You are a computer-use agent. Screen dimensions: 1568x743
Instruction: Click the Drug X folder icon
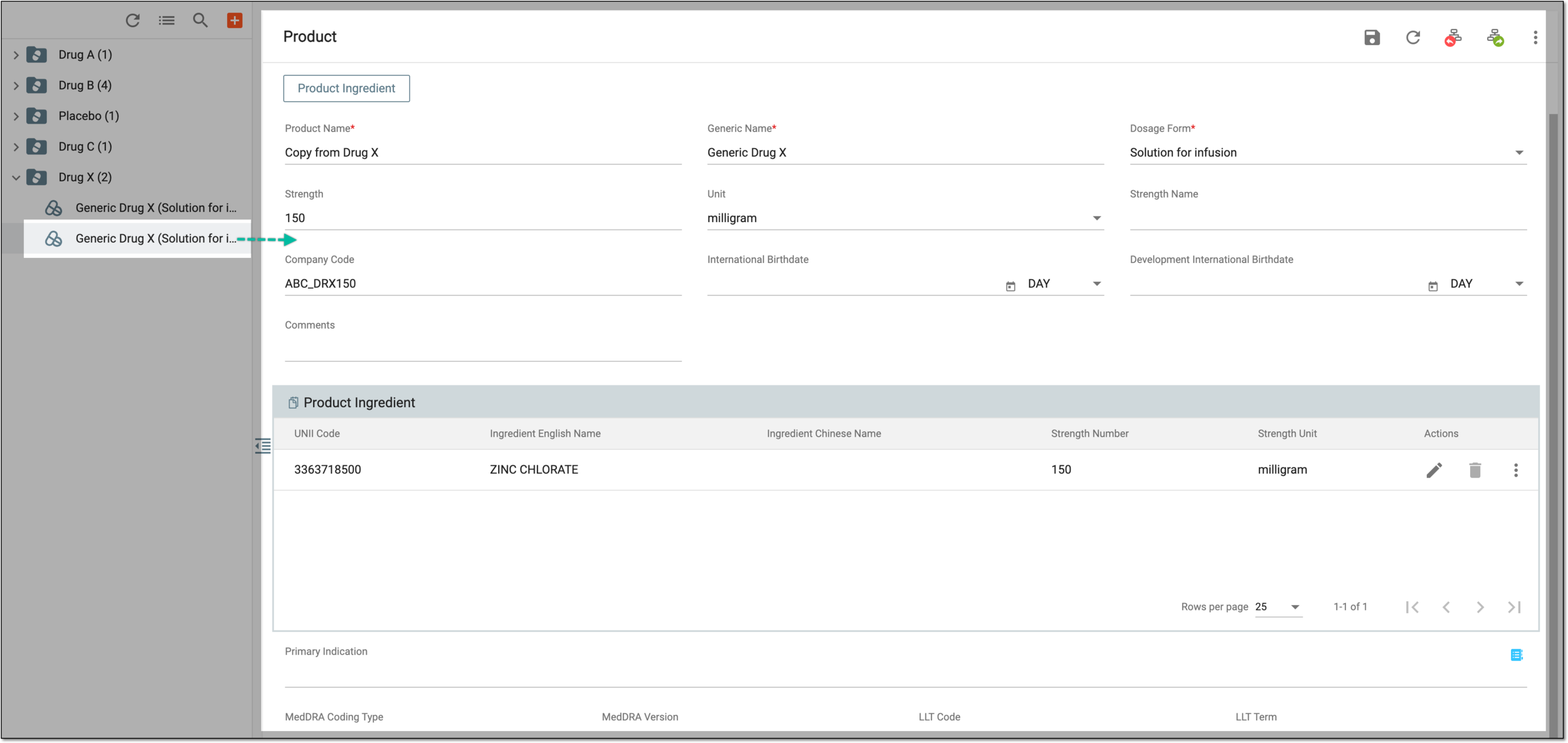click(x=37, y=178)
